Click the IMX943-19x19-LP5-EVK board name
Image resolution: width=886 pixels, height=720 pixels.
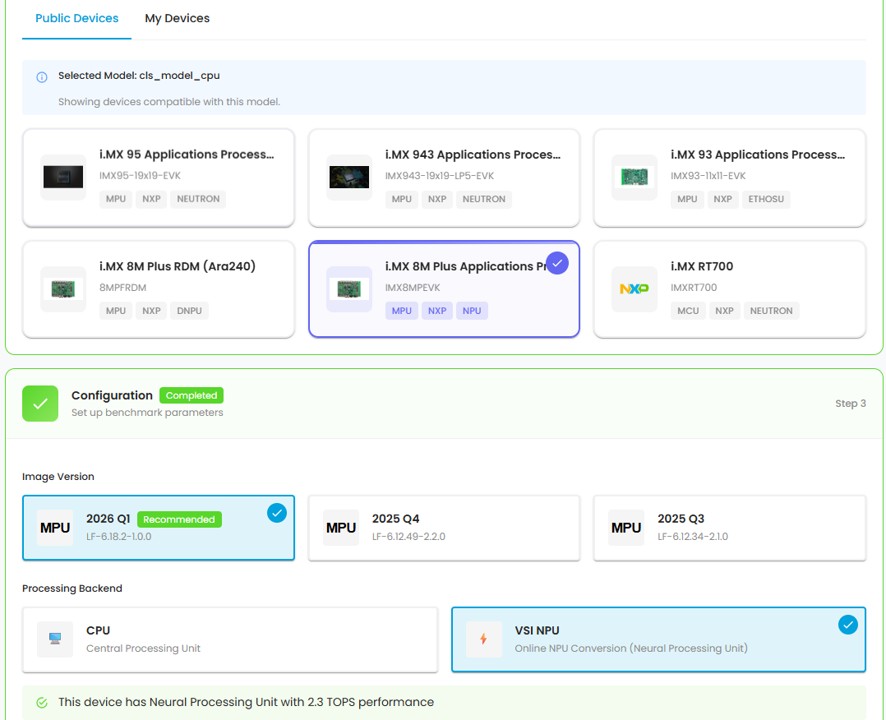(440, 176)
